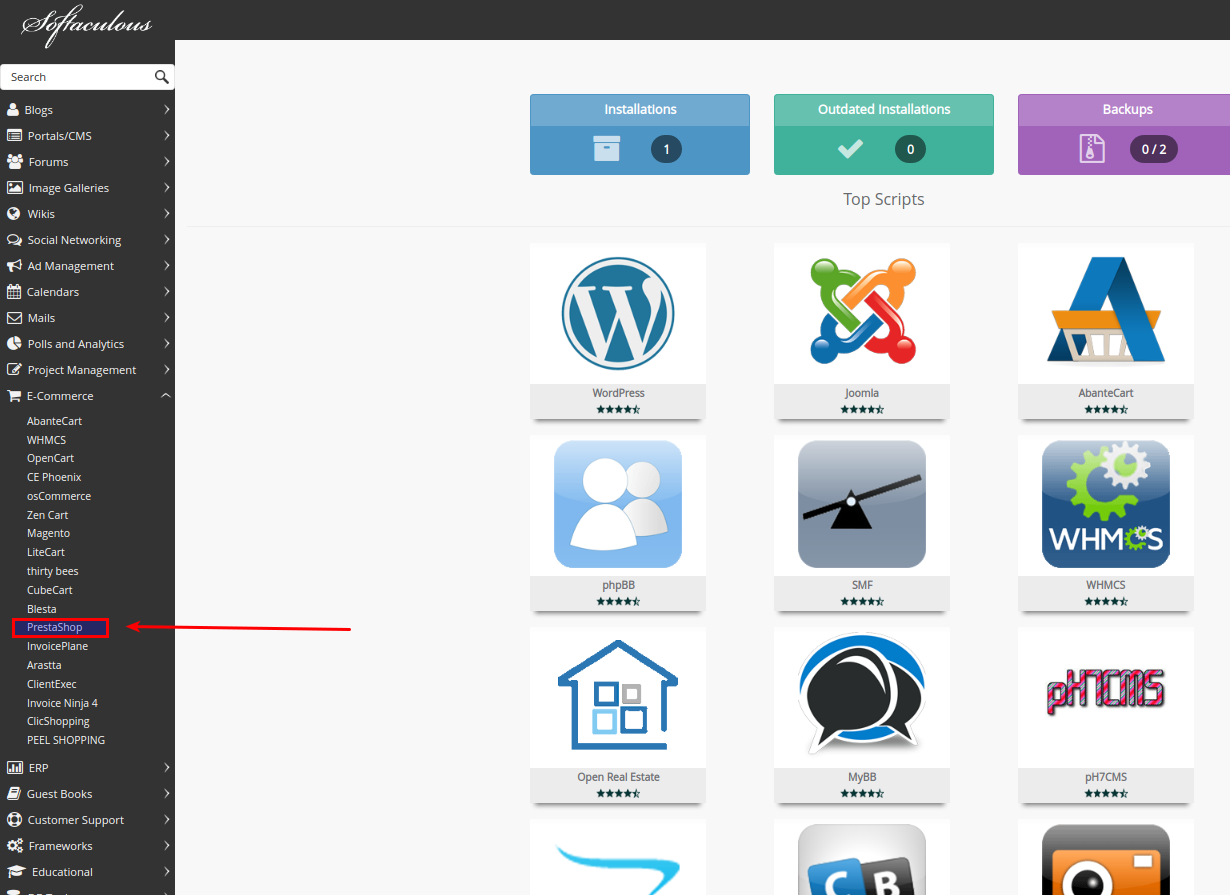The height and width of the screenshot is (895, 1230).
Task: Open CubeCart script link
Action: [x=50, y=590]
